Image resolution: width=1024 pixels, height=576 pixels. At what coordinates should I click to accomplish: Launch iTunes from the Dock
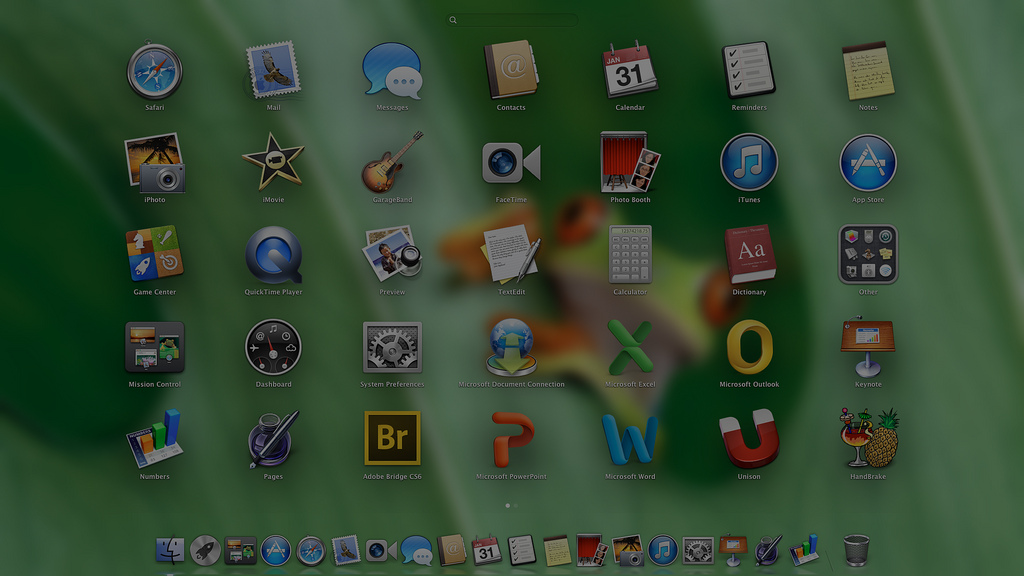663,551
